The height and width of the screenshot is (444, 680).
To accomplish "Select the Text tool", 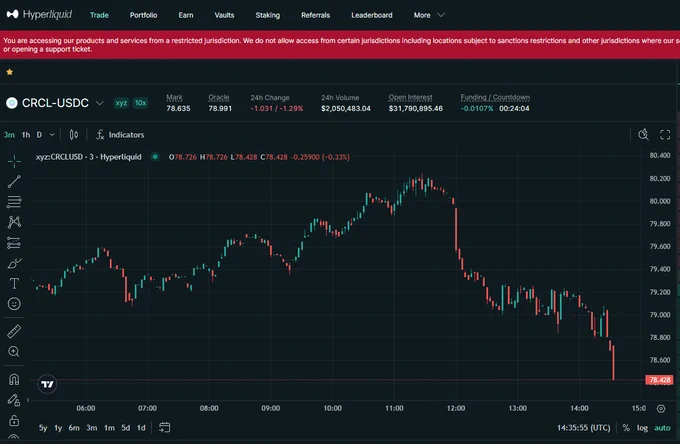I will tap(14, 284).
